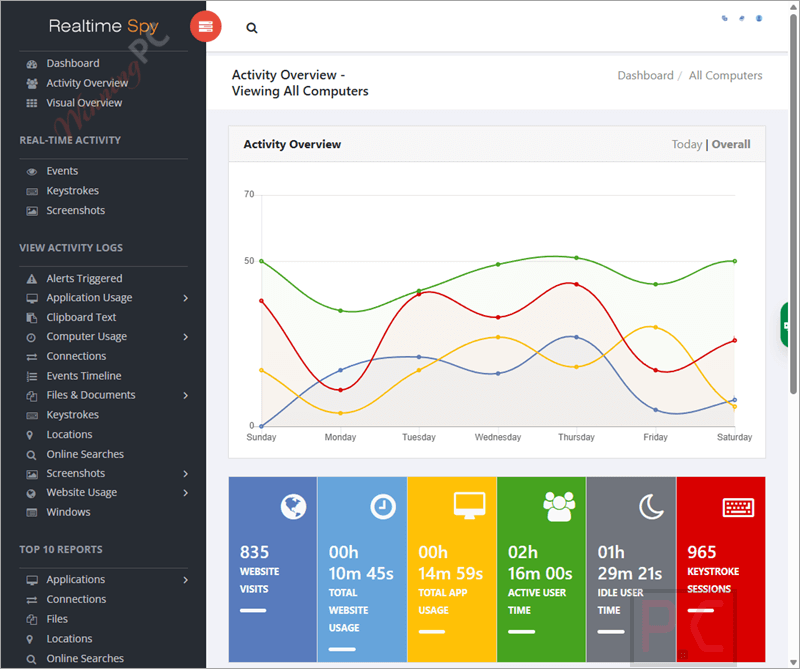Open the user account icon in the header
800x669 pixels.
pyautogui.click(x=759, y=18)
